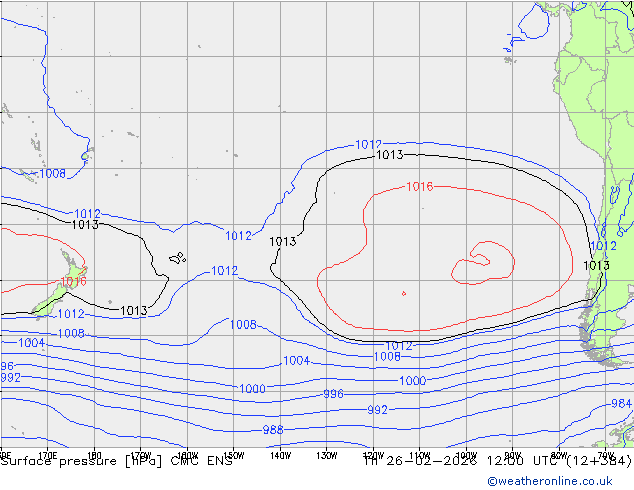Select the 'Th 26-02-2026 12:00 UTC (12+384)' timestamp
The image size is (634, 490).
coord(498,461)
